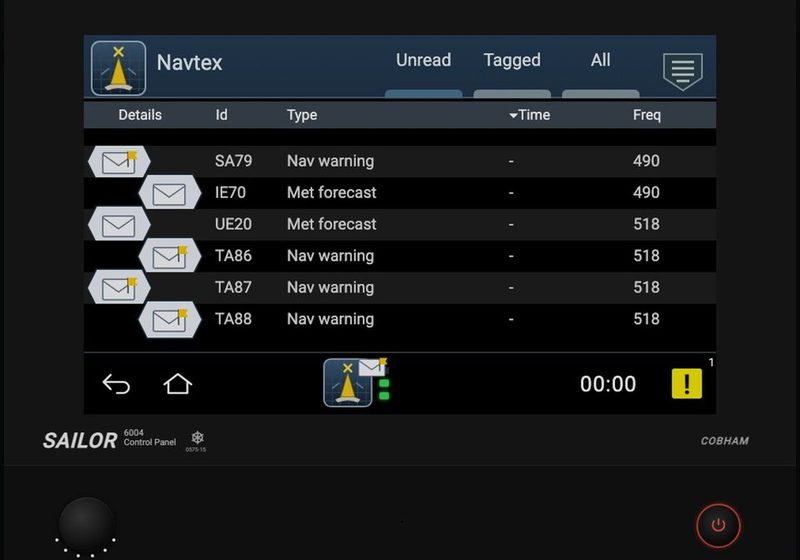
Task: Click frequency 518 in TA86 row
Action: point(646,256)
